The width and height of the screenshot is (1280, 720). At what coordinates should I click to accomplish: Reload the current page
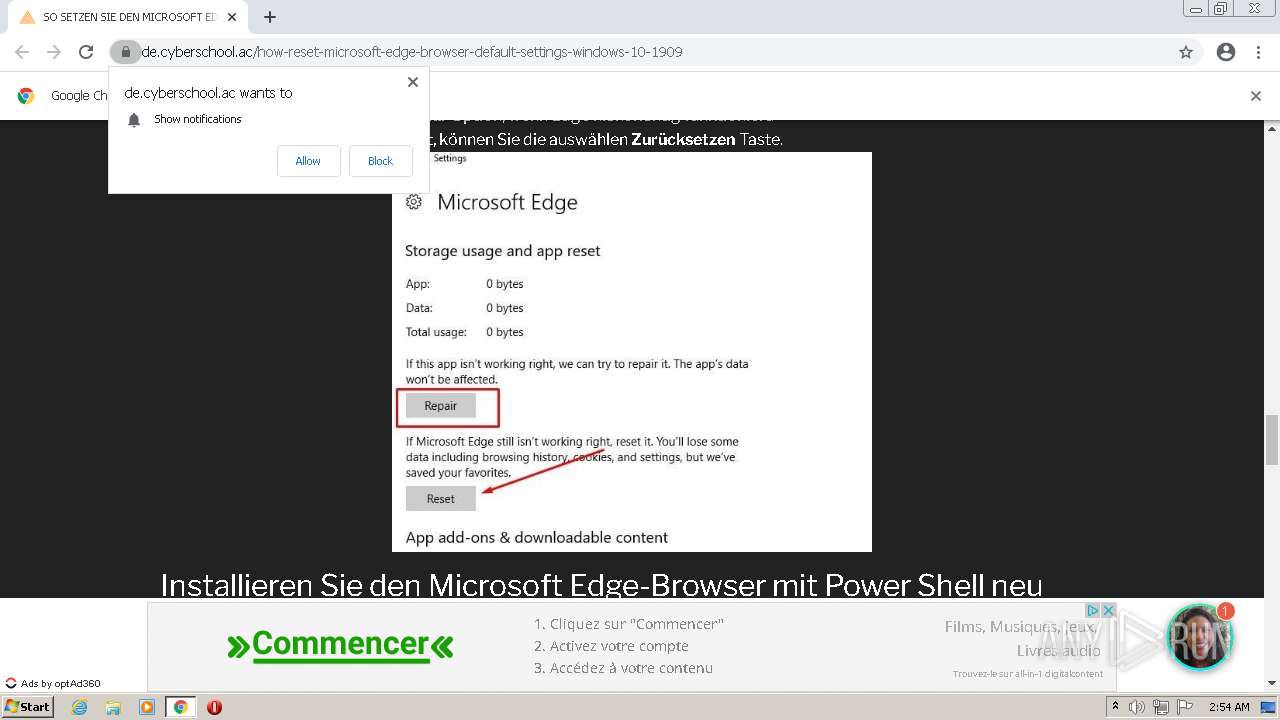coord(86,52)
